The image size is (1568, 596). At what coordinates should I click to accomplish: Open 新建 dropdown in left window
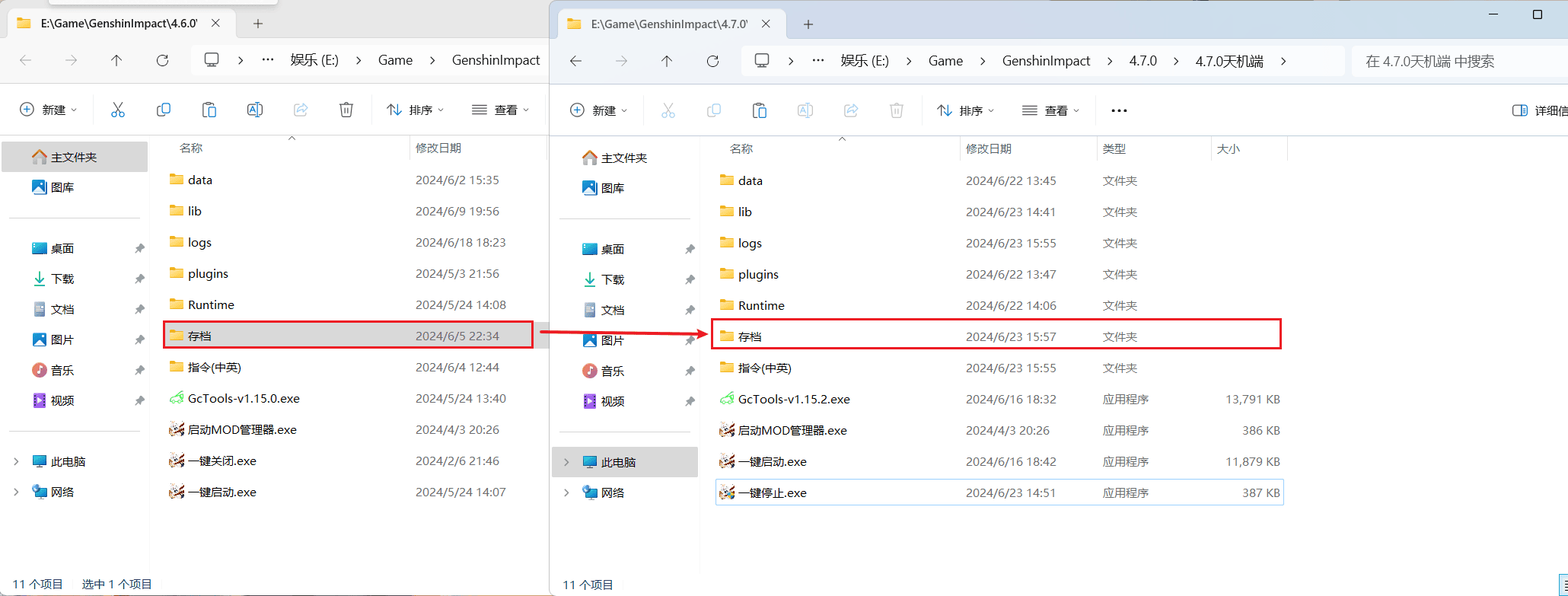click(49, 110)
